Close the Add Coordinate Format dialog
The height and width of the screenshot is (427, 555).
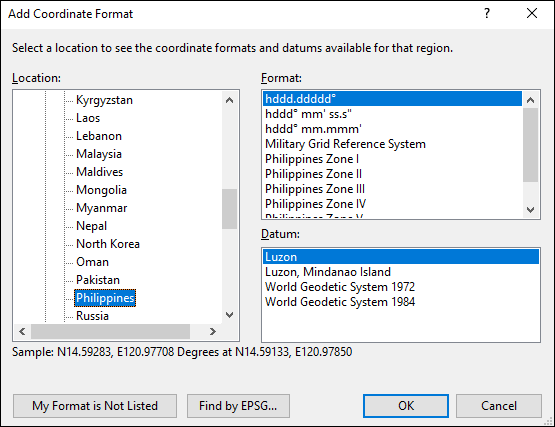532,13
